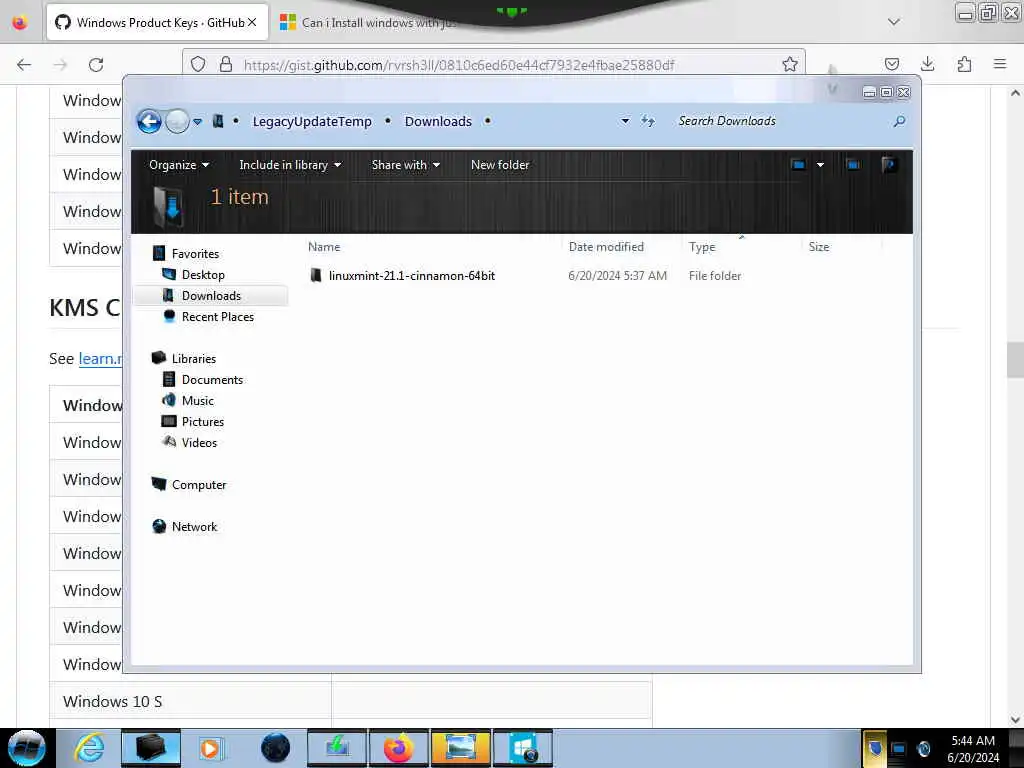Open the Firefox list all tabs dropdown

893,22
